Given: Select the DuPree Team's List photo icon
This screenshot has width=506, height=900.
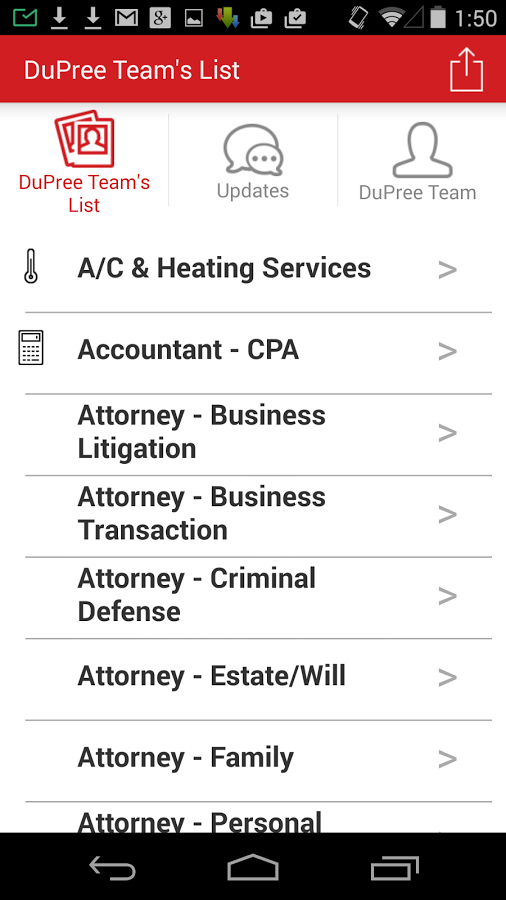Looking at the screenshot, I should tap(84, 138).
